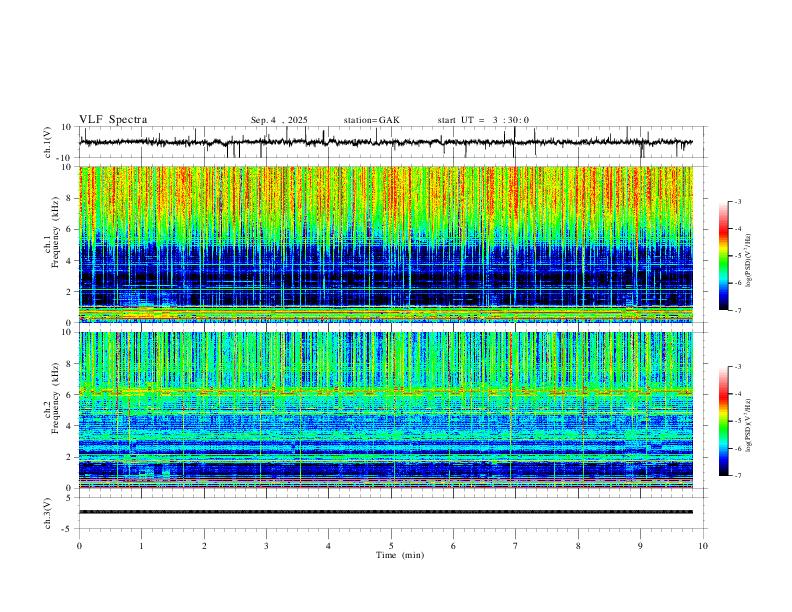Image resolution: width=792 pixels, height=612 pixels.
Task: Click the time axis tick label '0'
Action: coord(79,546)
